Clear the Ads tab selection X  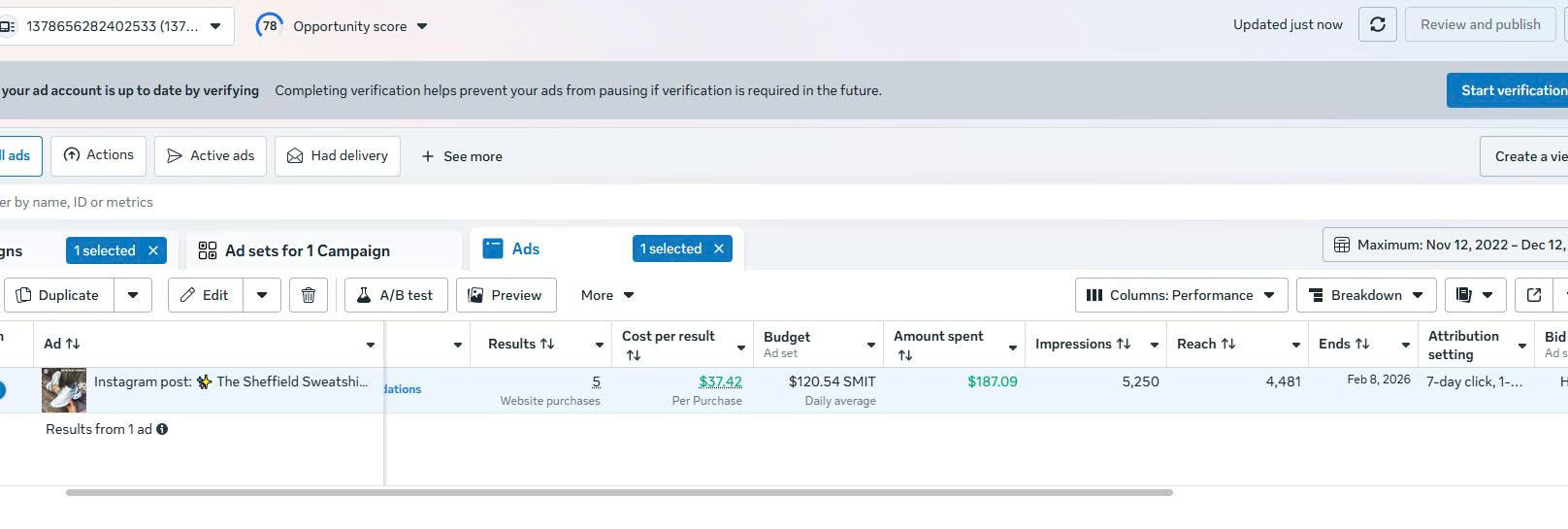[719, 248]
